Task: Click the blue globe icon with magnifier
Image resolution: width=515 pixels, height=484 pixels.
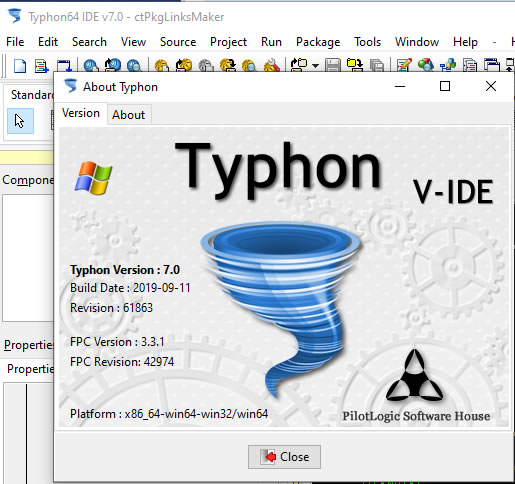Action: click(134, 65)
